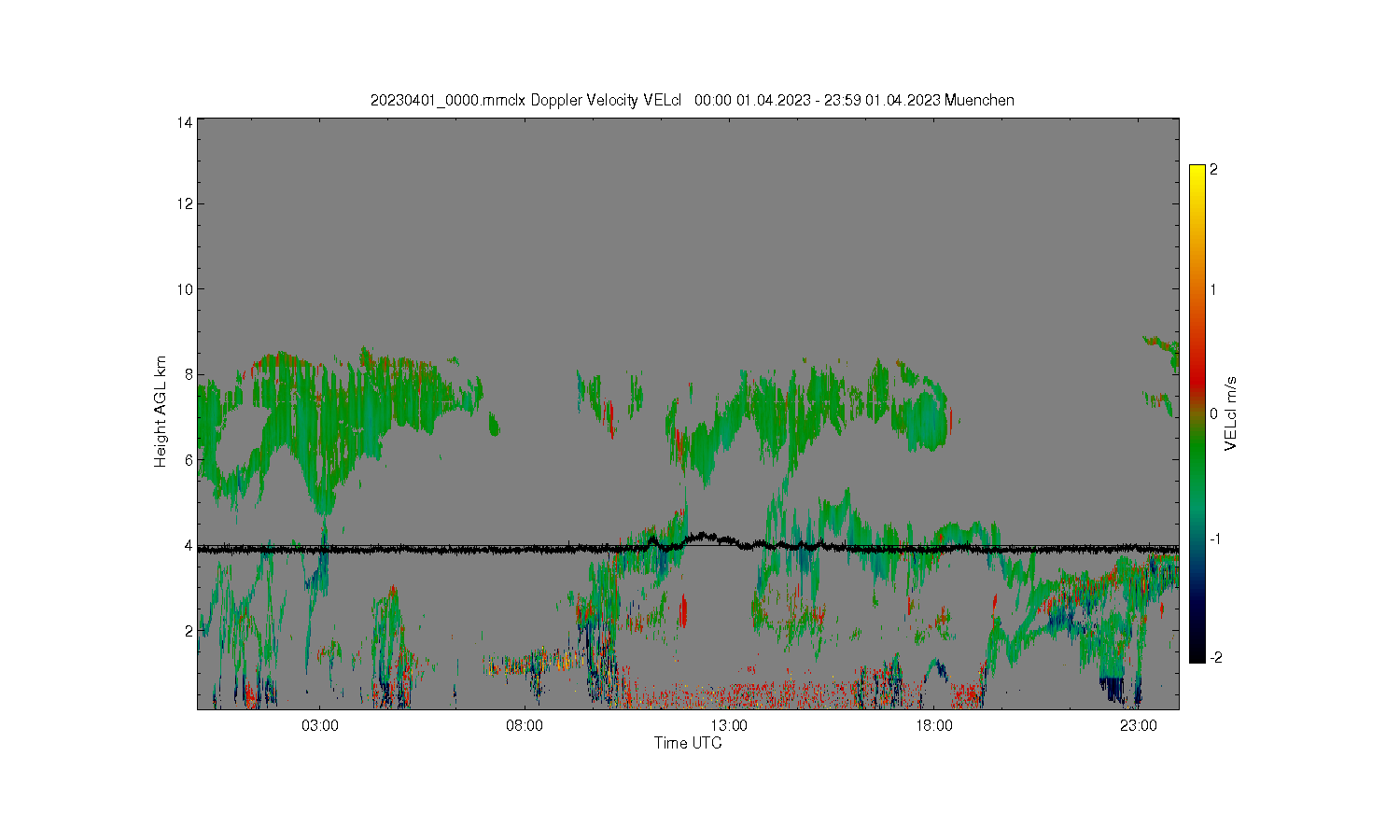1400x840 pixels.
Task: Select the 08:00 time tick label
Action: click(525, 726)
